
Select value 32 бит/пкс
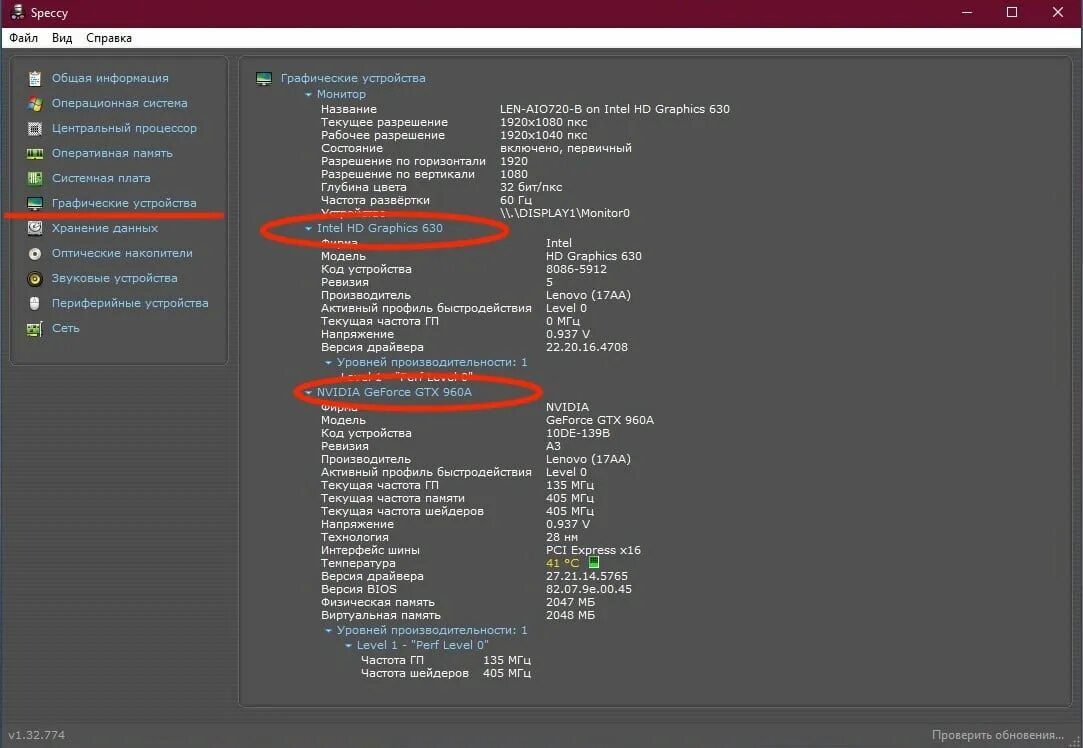pos(531,187)
